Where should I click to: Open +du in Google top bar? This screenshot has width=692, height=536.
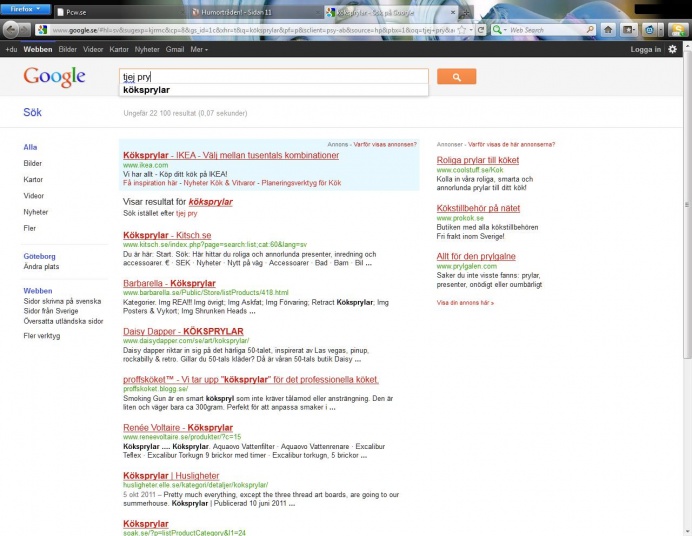click(11, 49)
